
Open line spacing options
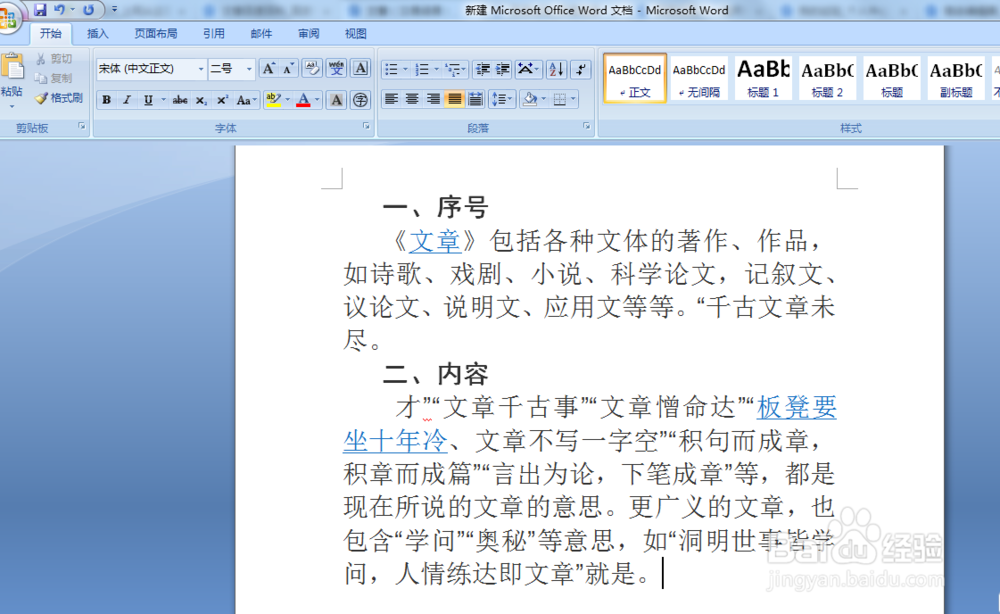[501, 99]
